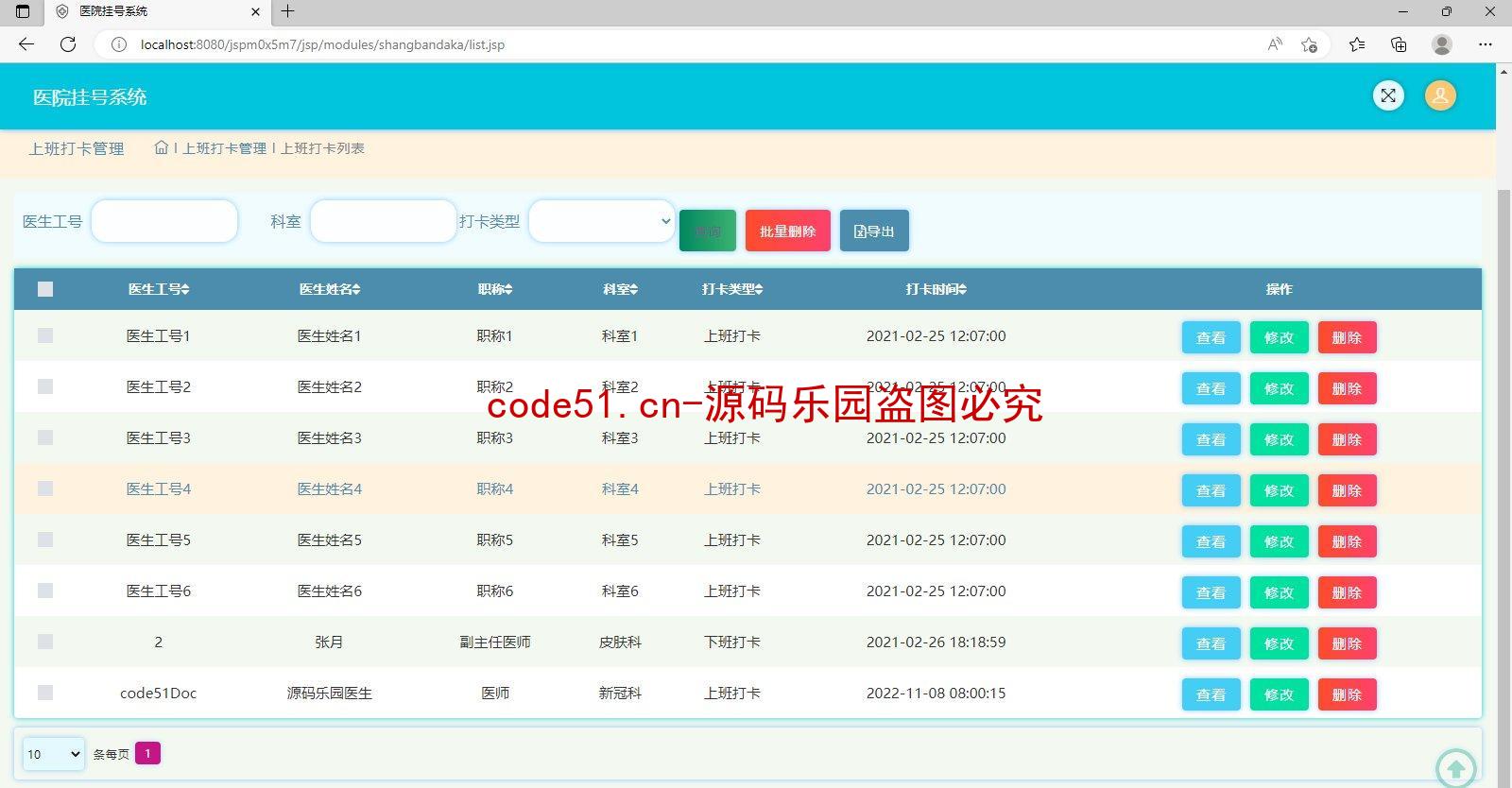Click the 皮肤科 department cell
Image resolution: width=1512 pixels, height=788 pixels.
click(x=620, y=642)
